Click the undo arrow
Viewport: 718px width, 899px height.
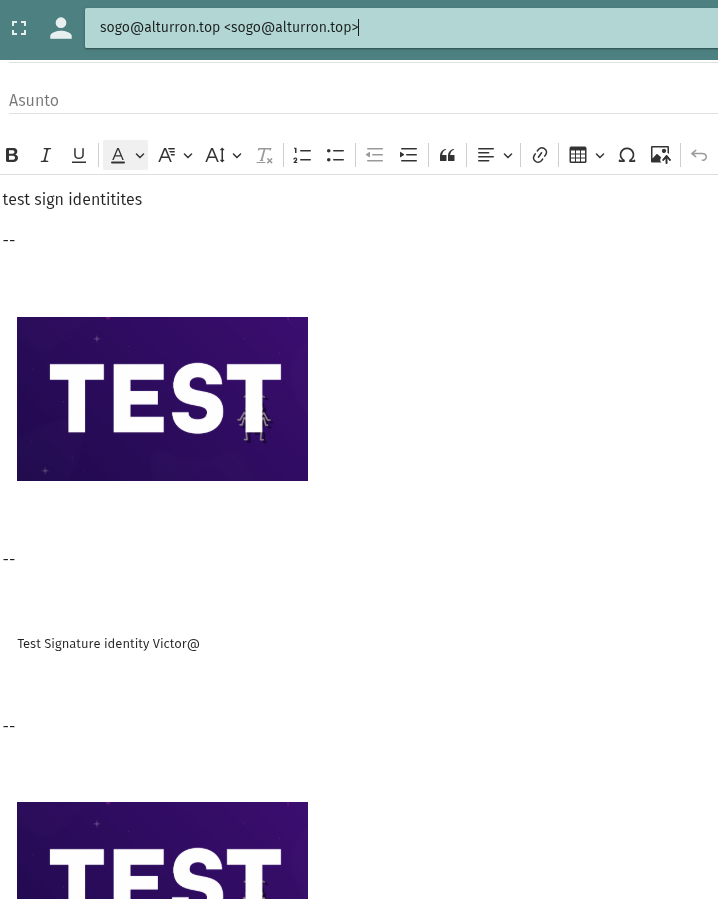click(x=699, y=155)
